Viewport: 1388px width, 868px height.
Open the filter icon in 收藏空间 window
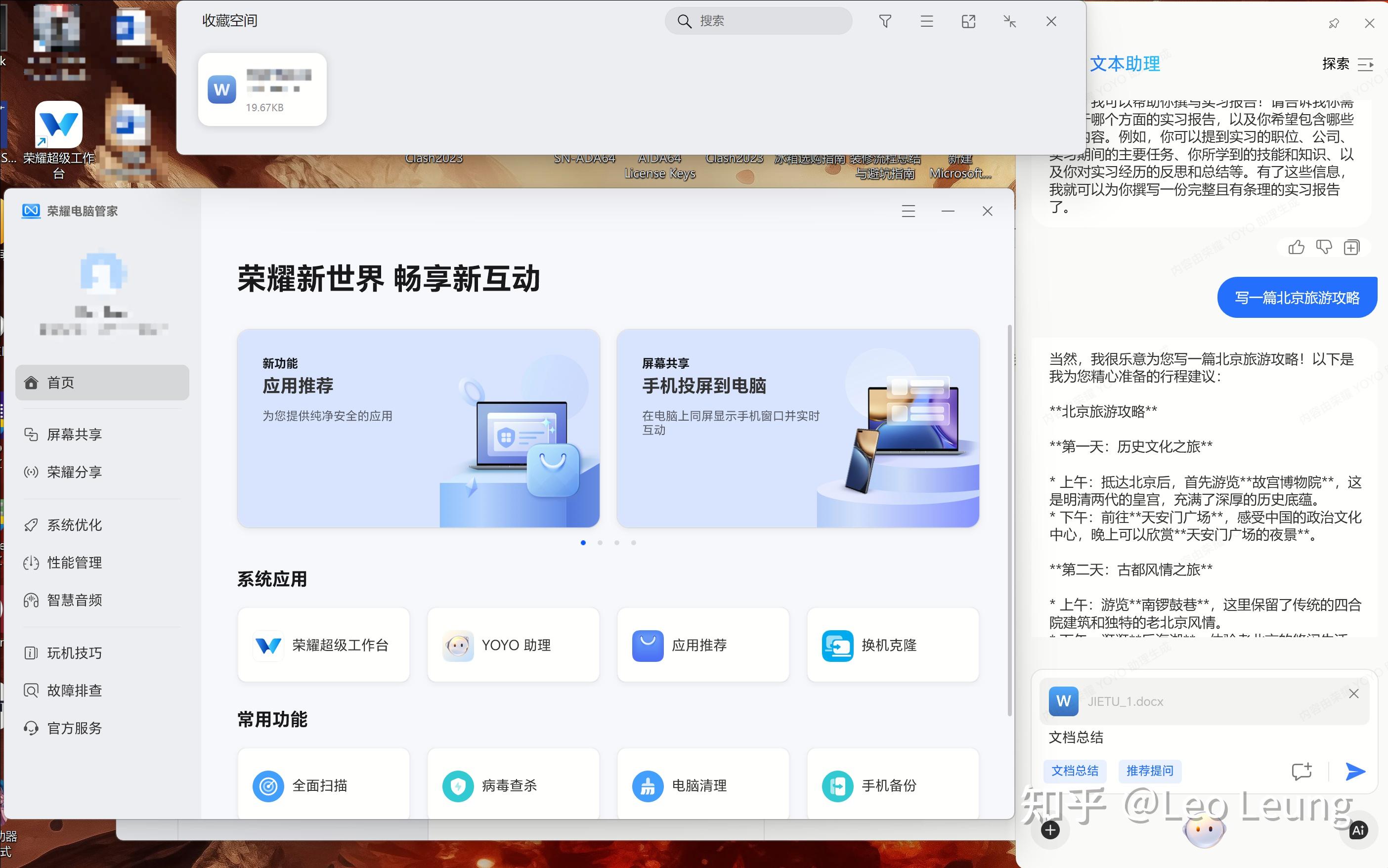click(x=885, y=21)
